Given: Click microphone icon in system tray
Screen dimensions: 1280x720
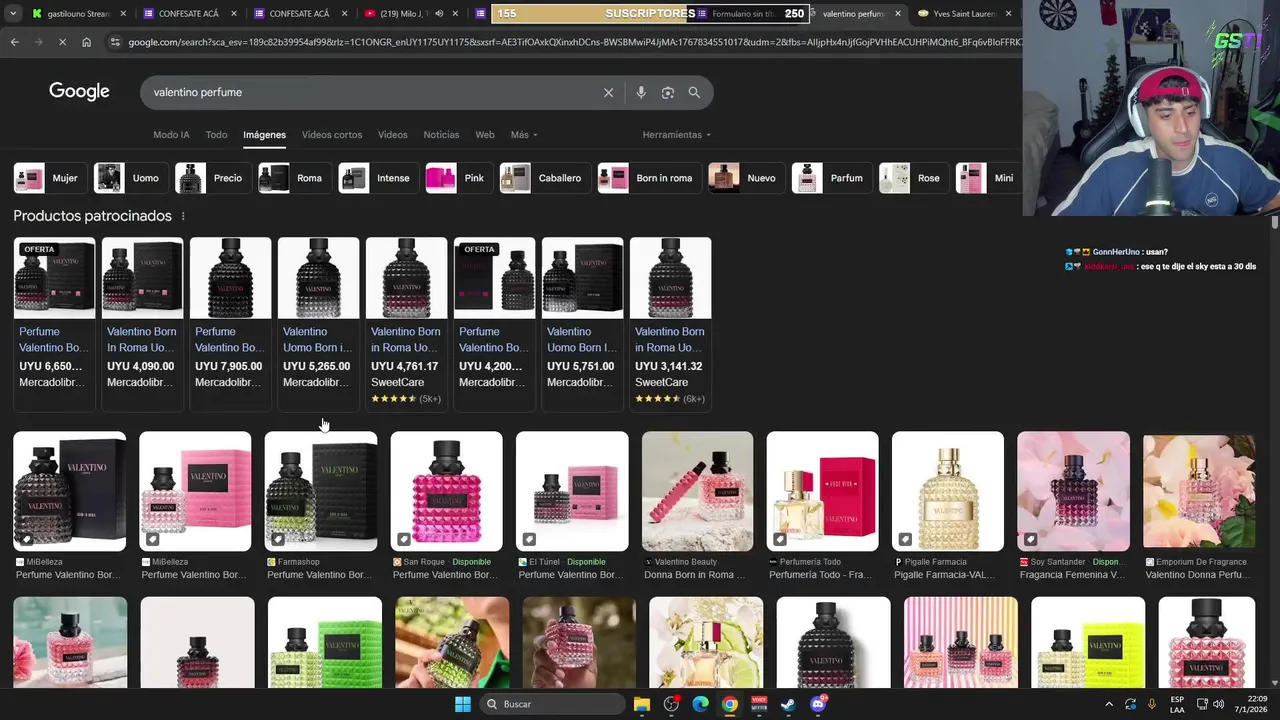Looking at the screenshot, I should tap(1152, 704).
